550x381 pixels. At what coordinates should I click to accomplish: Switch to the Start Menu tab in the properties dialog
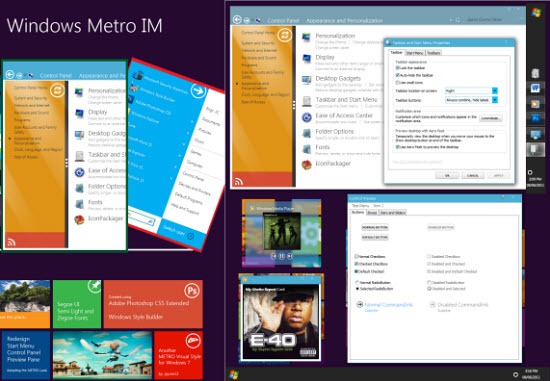pyautogui.click(x=415, y=53)
